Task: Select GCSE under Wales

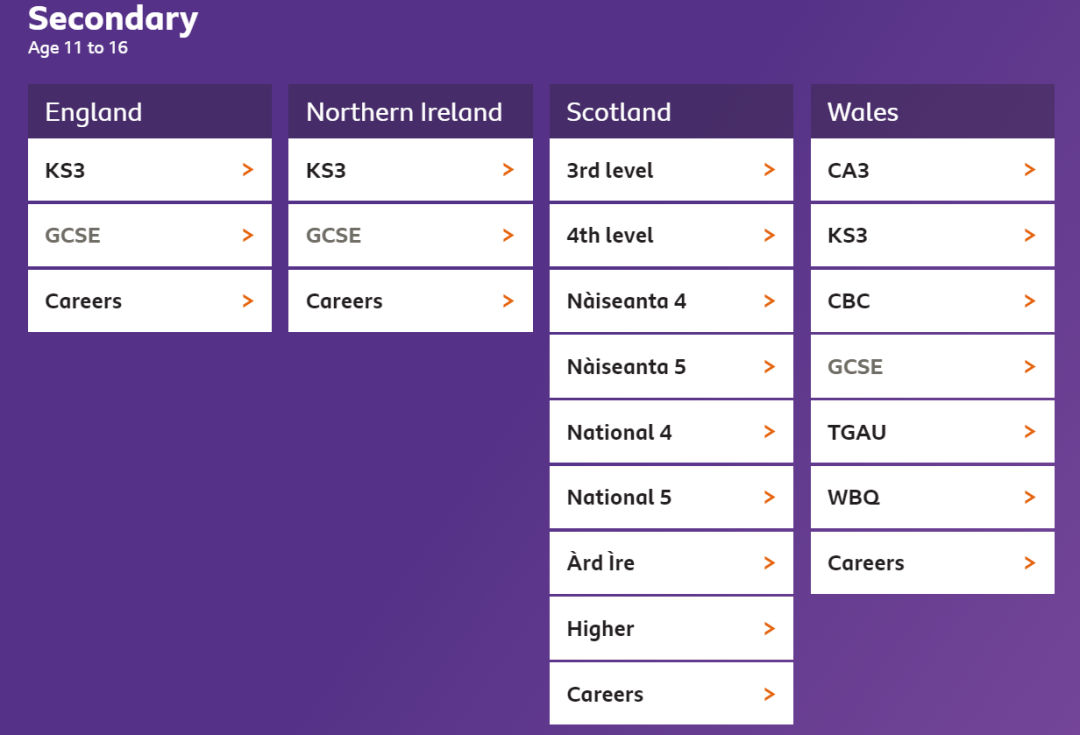Action: pos(855,367)
